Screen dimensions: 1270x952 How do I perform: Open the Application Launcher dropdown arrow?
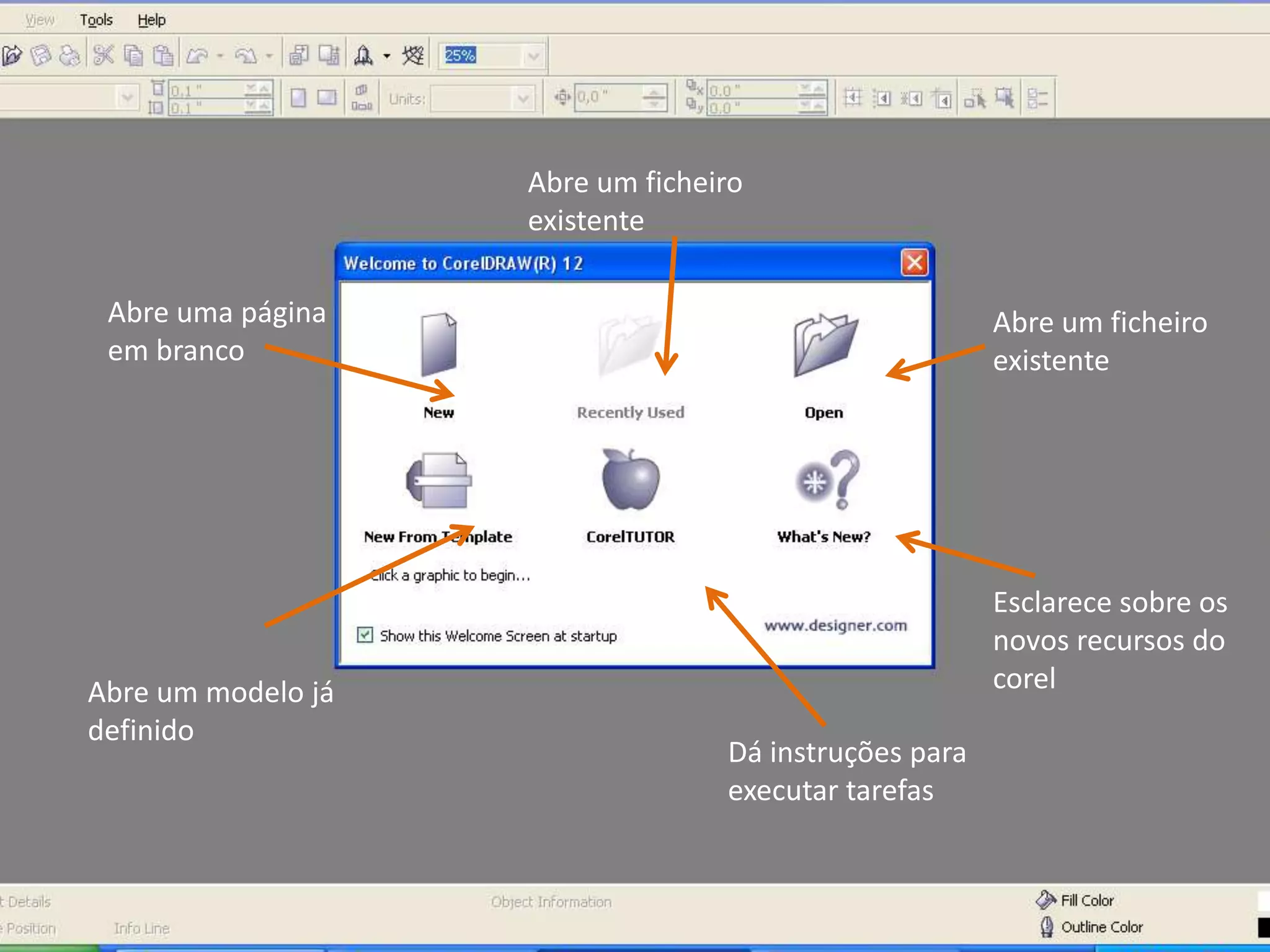coord(387,56)
